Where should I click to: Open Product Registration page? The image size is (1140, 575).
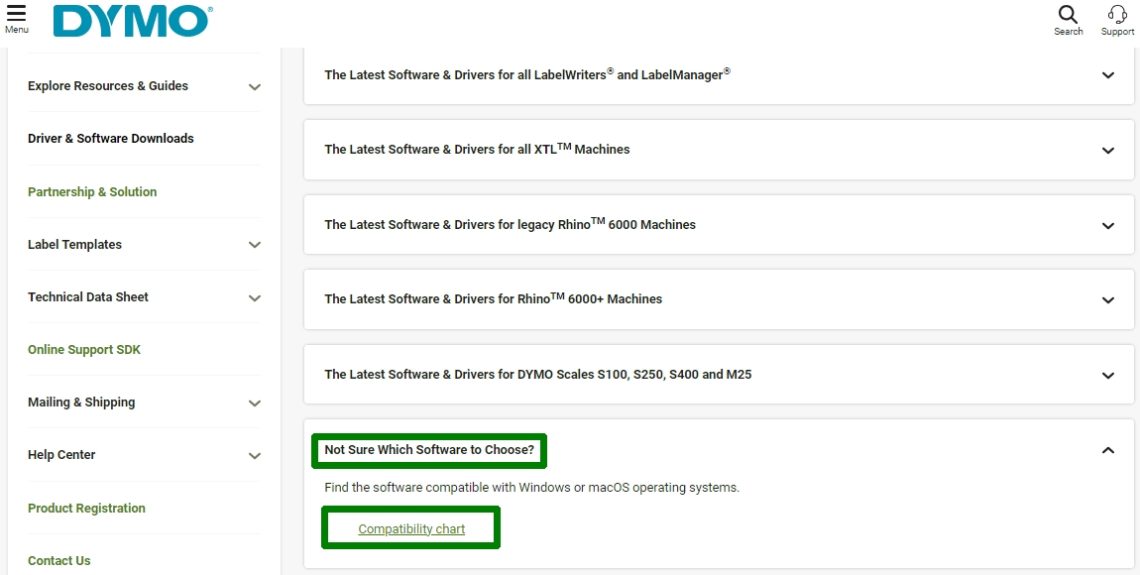(x=86, y=508)
